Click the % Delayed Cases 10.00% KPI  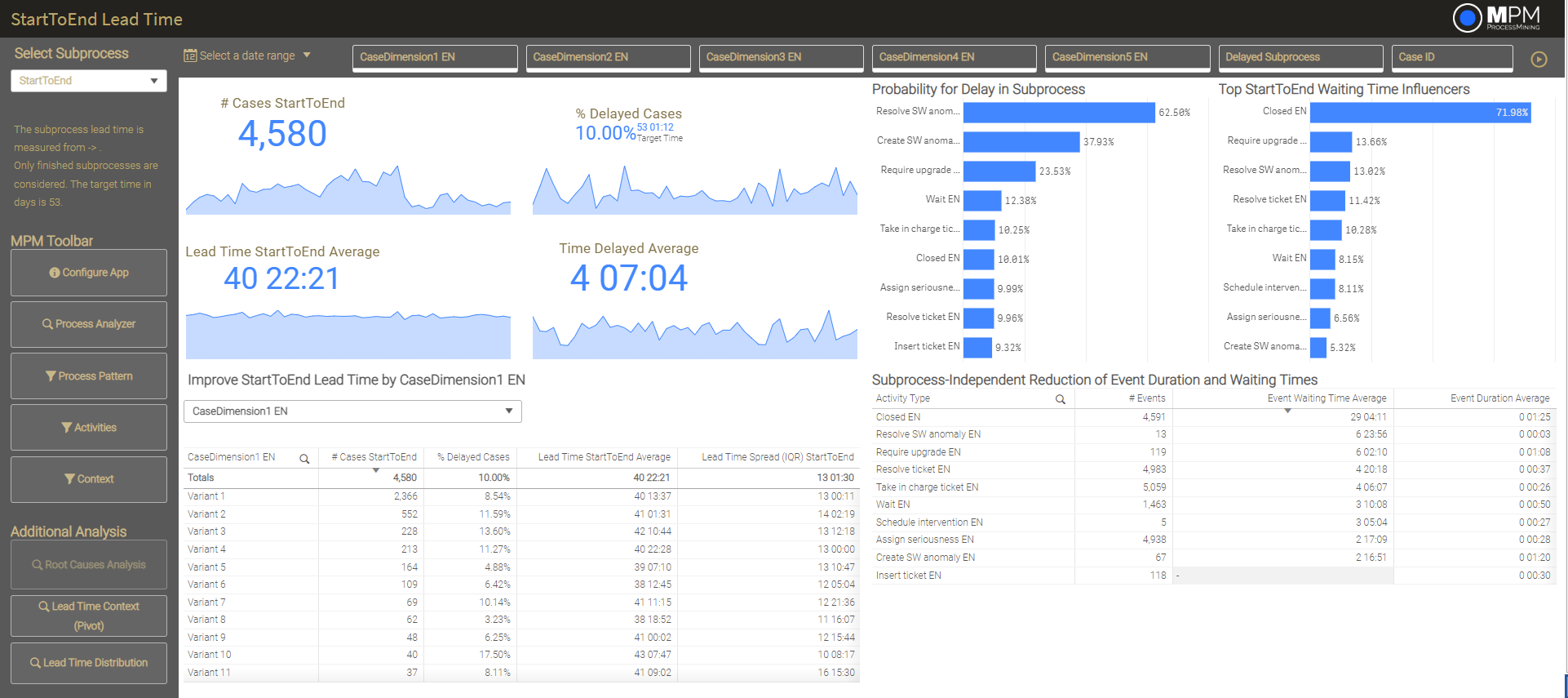tap(605, 133)
